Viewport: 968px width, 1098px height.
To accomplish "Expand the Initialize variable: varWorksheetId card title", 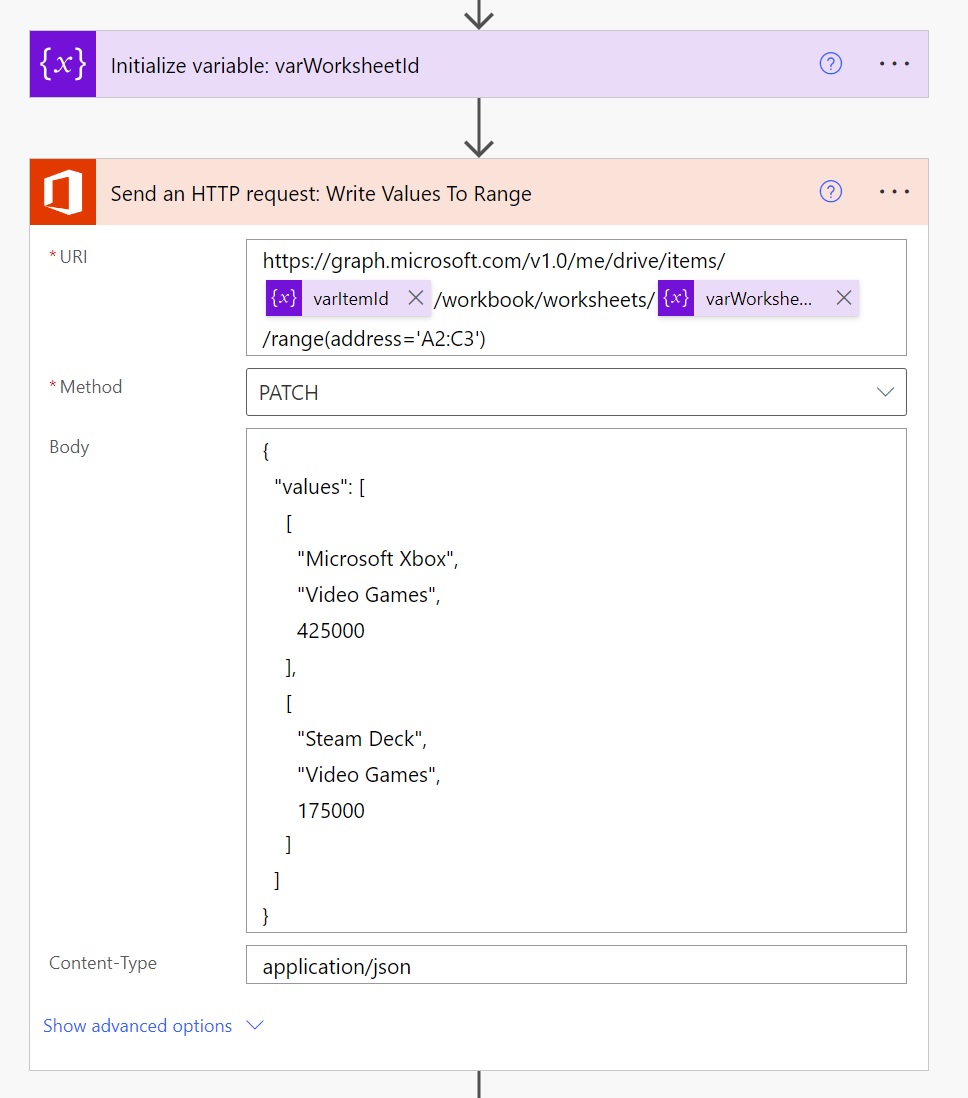I will tap(264, 66).
